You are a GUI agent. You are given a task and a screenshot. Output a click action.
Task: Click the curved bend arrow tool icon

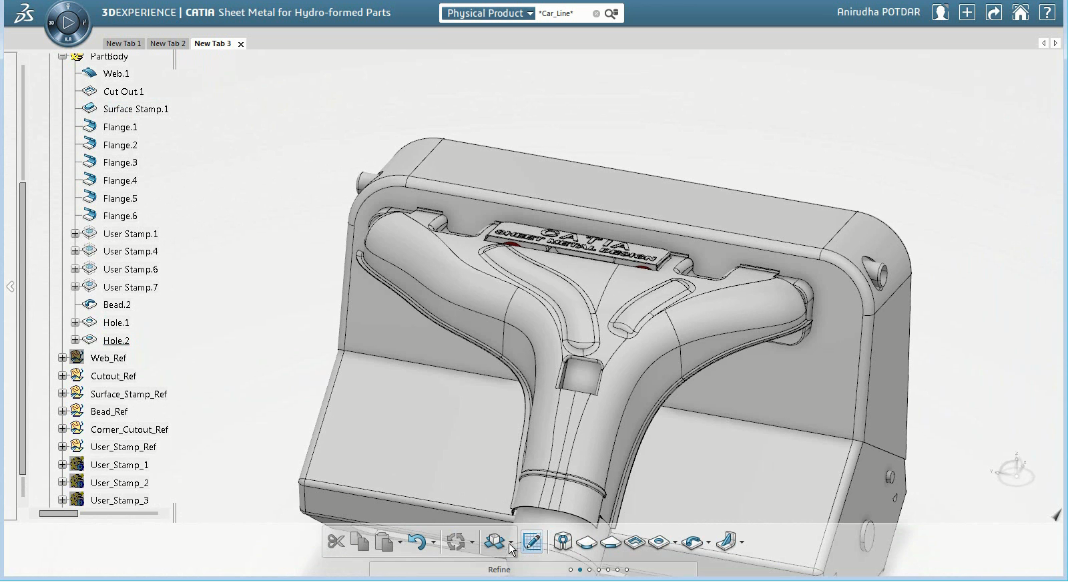coord(692,542)
